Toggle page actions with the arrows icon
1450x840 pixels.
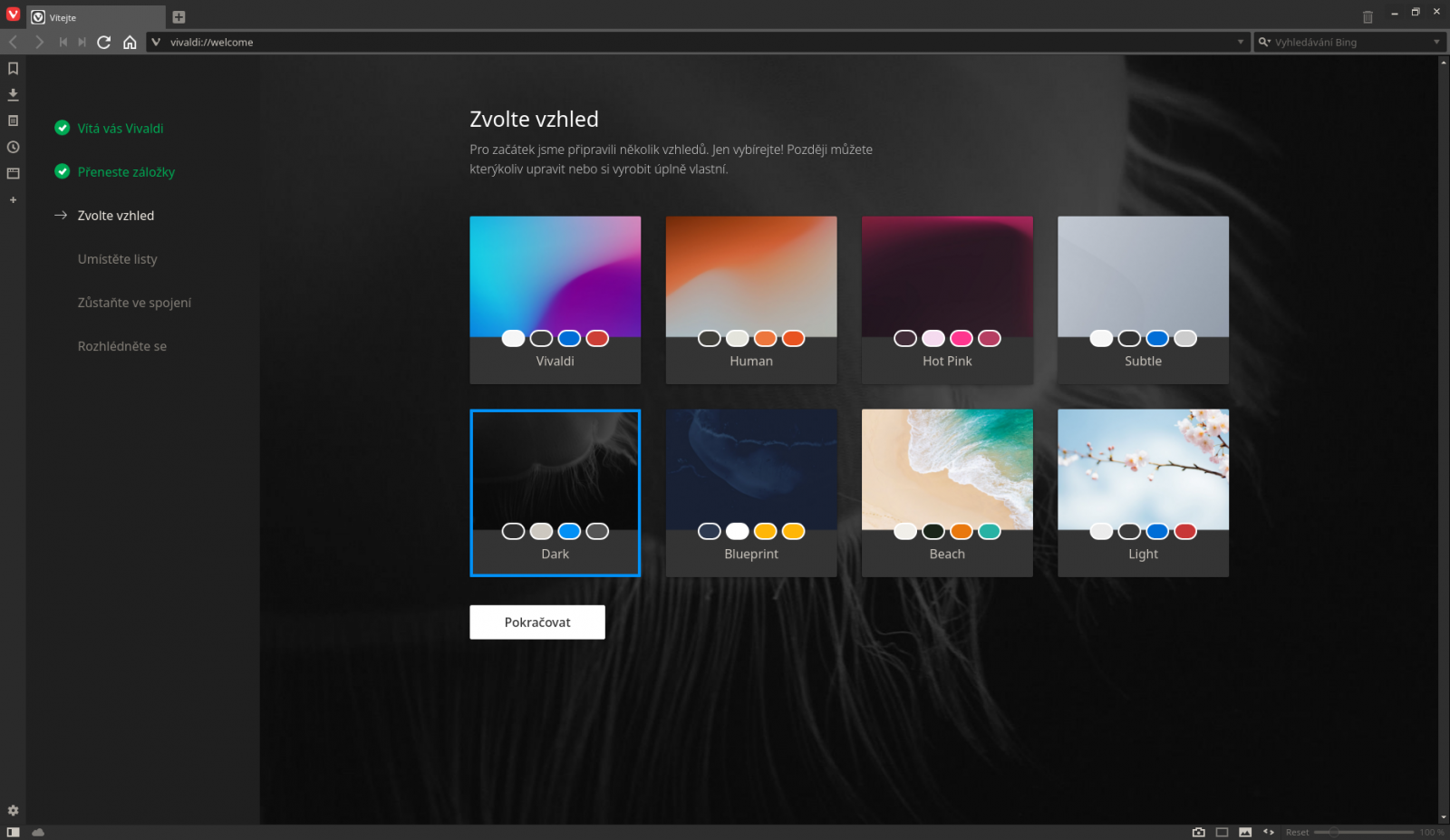[1268, 831]
